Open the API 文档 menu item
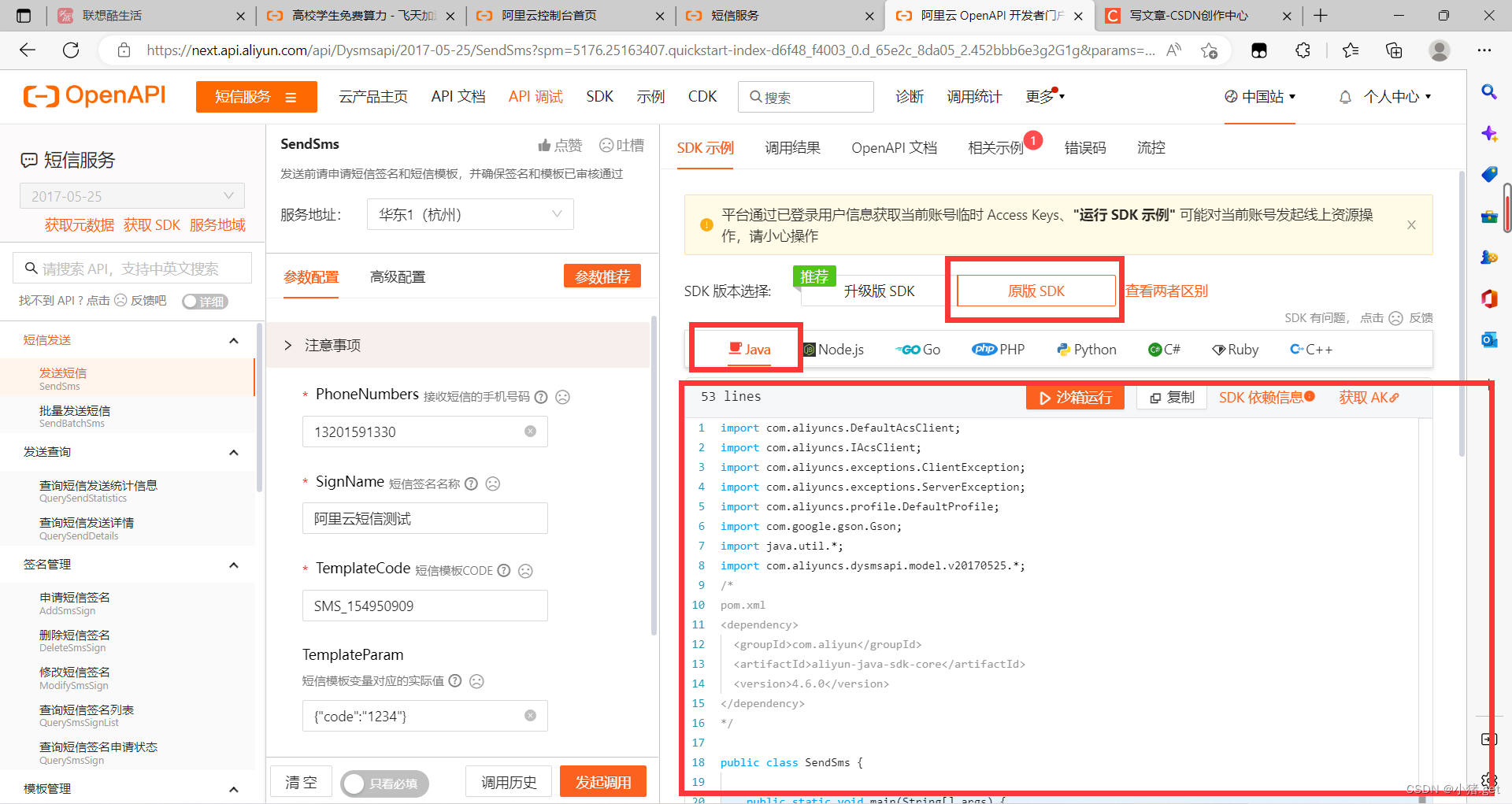Image resolution: width=1512 pixels, height=804 pixels. [458, 97]
